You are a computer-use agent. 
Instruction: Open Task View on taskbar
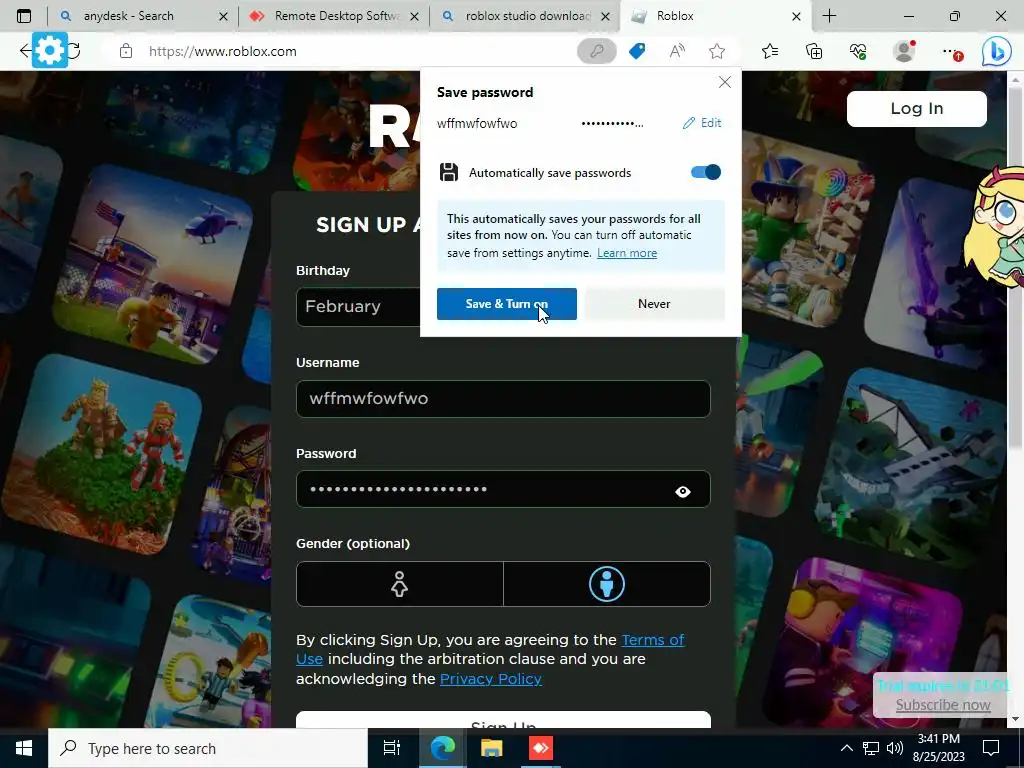point(392,748)
